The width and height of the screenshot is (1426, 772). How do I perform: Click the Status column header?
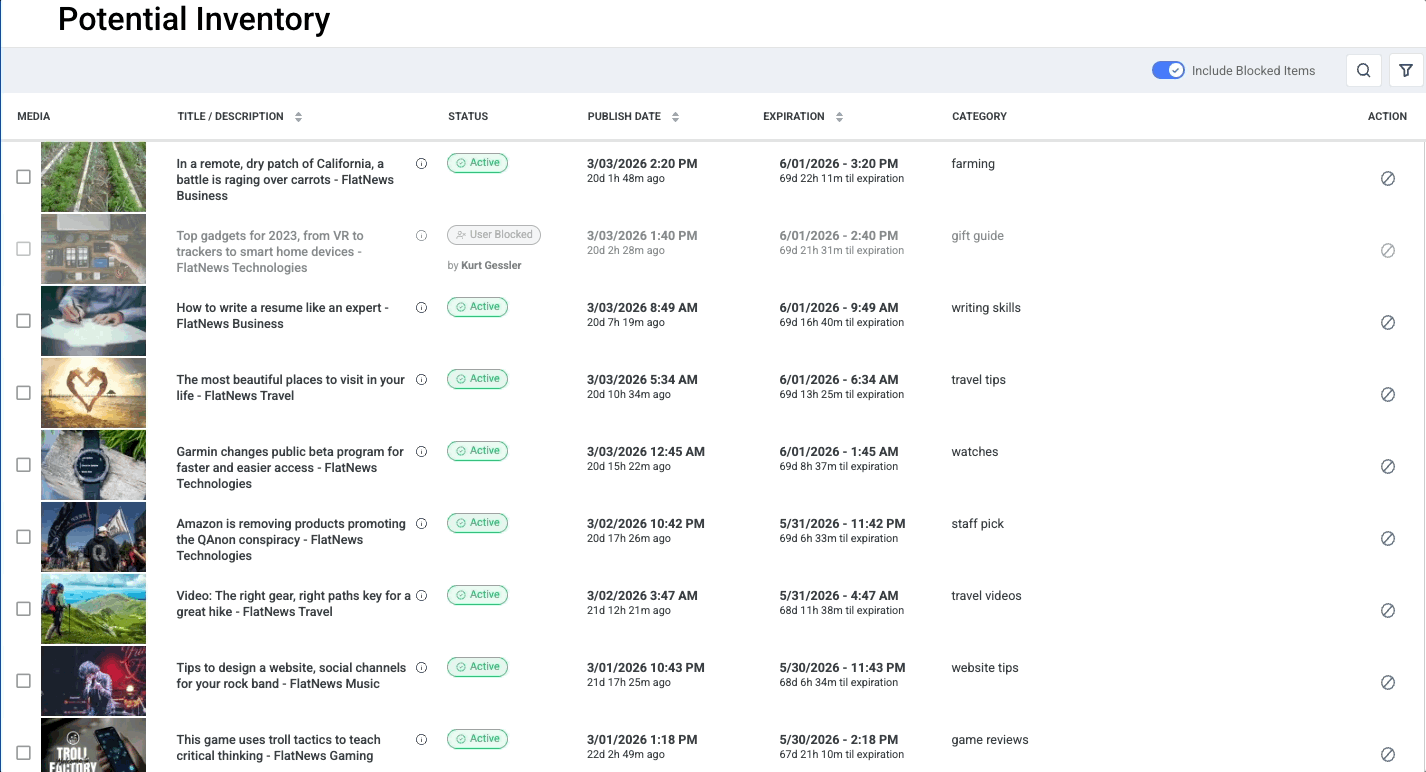click(468, 117)
